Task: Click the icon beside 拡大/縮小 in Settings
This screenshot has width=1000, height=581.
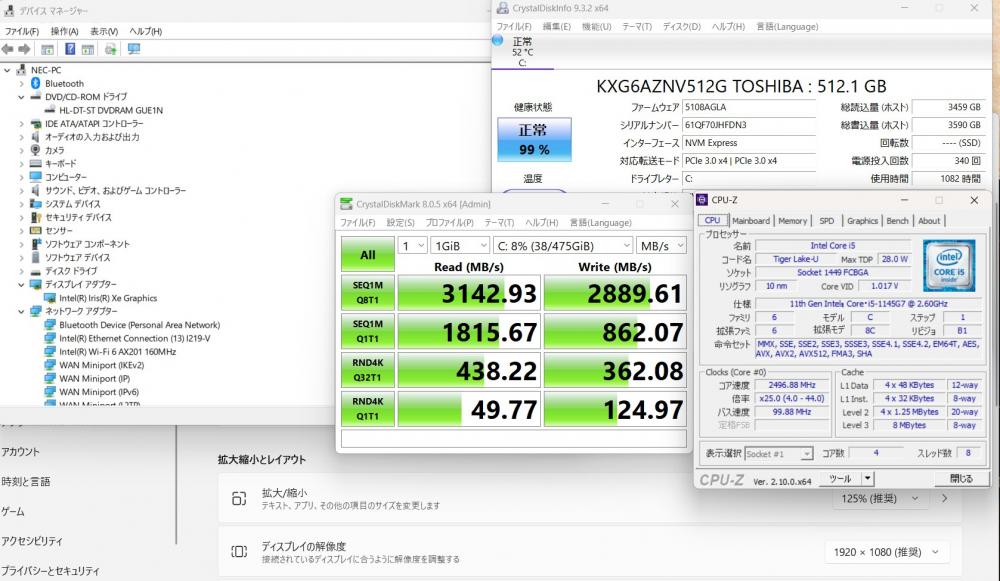Action: (x=239, y=499)
